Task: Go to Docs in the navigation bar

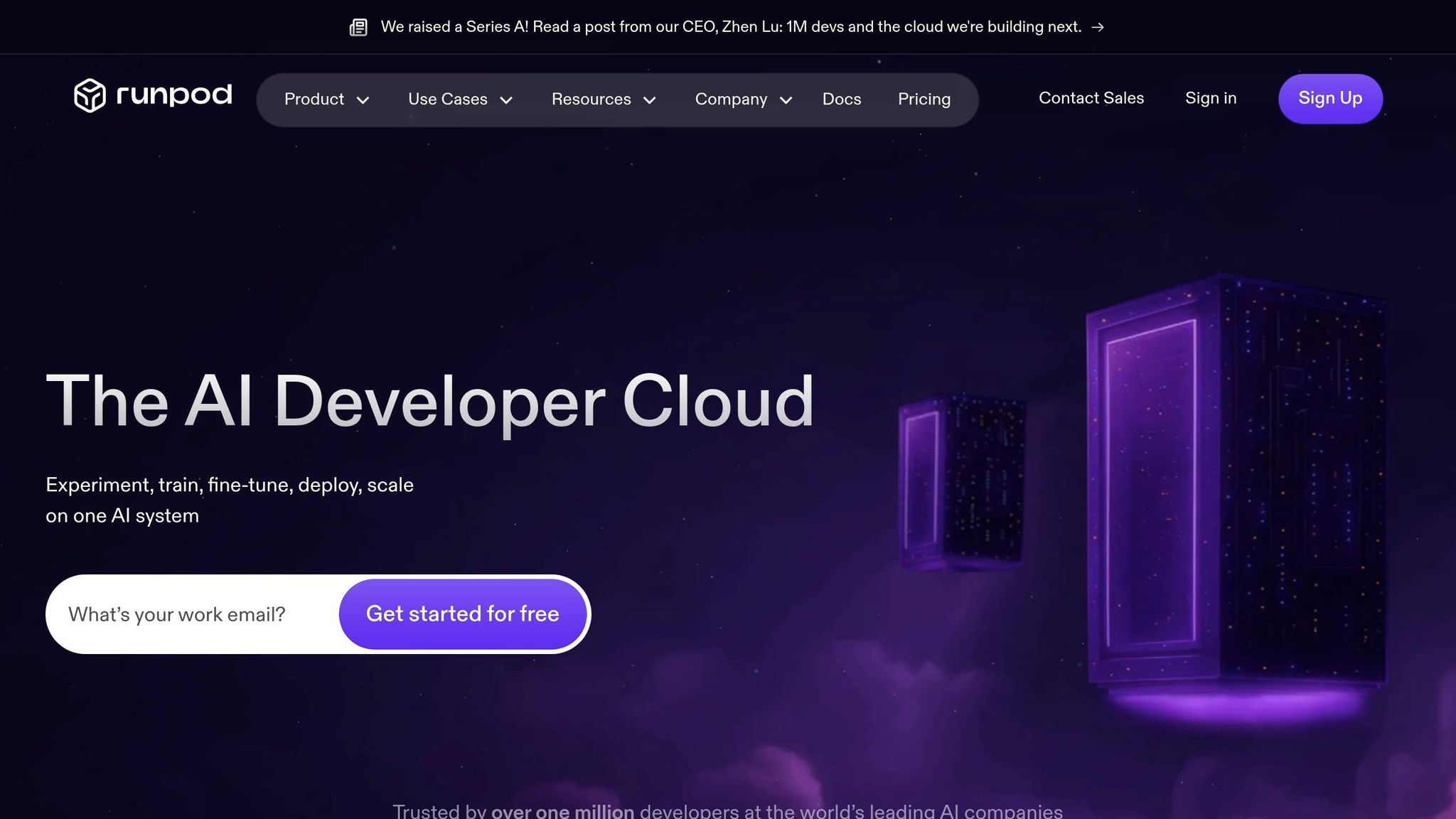Action: [842, 100]
